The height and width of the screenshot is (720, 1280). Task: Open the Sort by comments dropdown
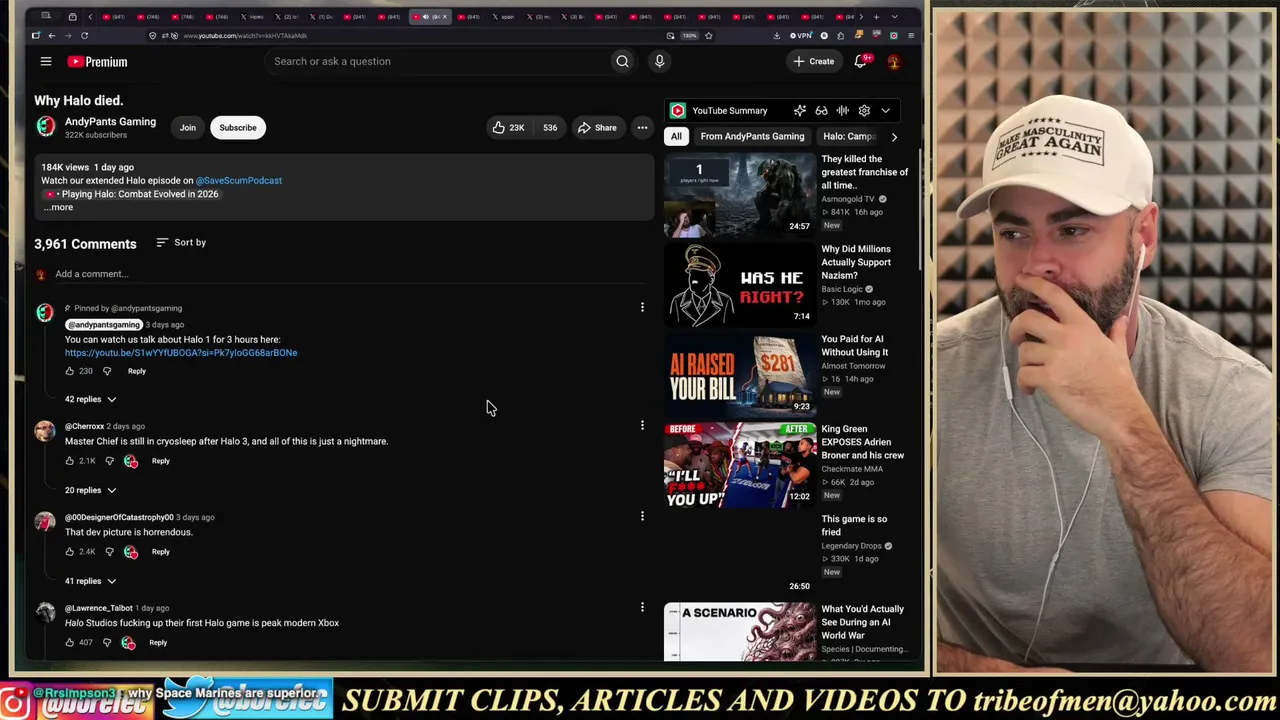click(x=181, y=243)
